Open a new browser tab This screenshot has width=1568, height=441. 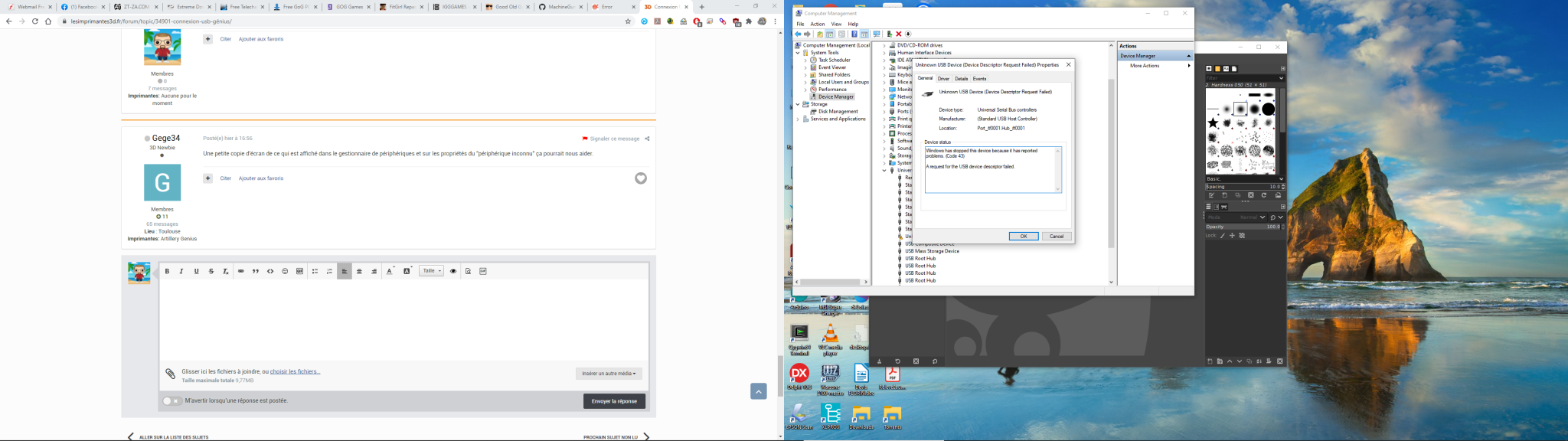click(701, 7)
